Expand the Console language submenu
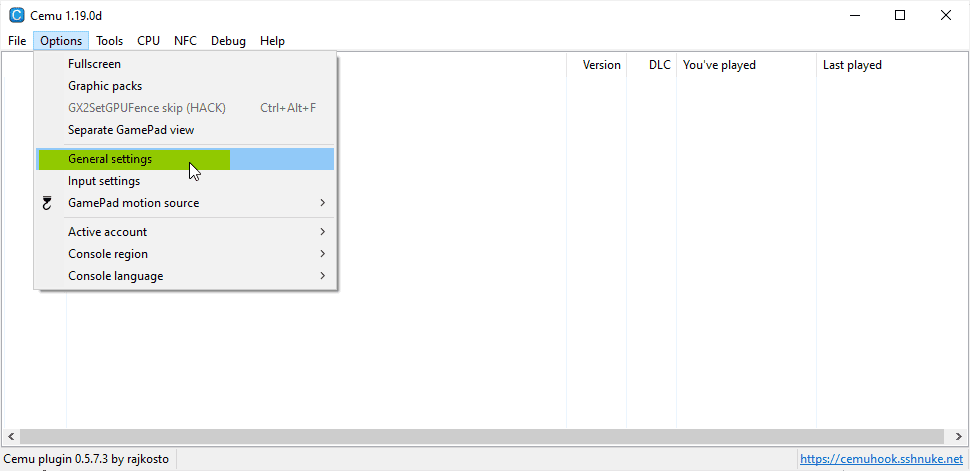Screen dimensions: 970x471 click(x=115, y=276)
